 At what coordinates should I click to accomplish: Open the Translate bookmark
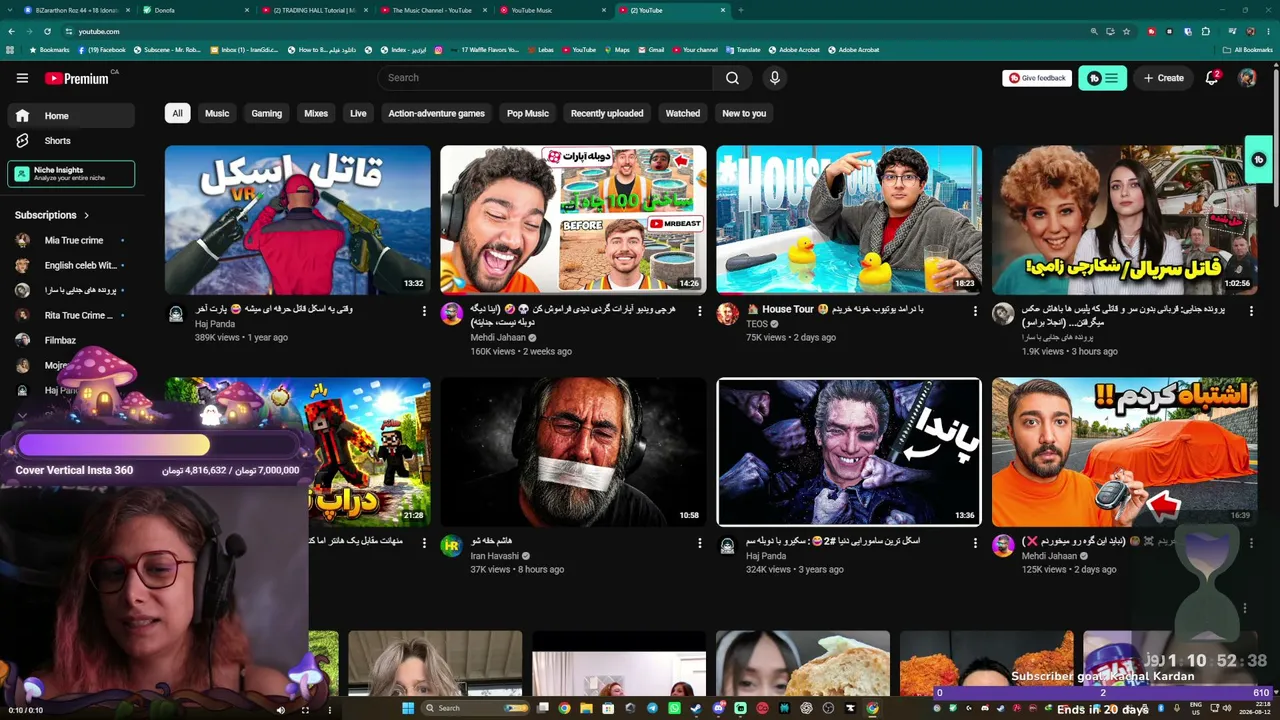point(743,49)
